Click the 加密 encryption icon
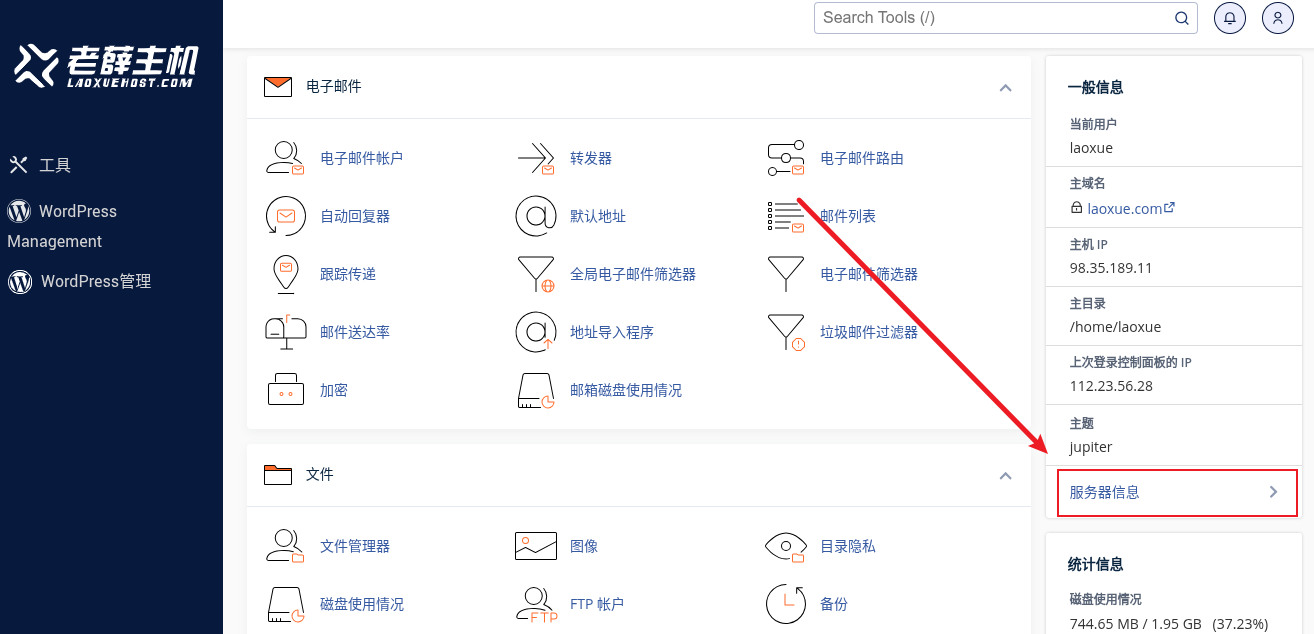Viewport: 1314px width, 634px height. (x=285, y=390)
